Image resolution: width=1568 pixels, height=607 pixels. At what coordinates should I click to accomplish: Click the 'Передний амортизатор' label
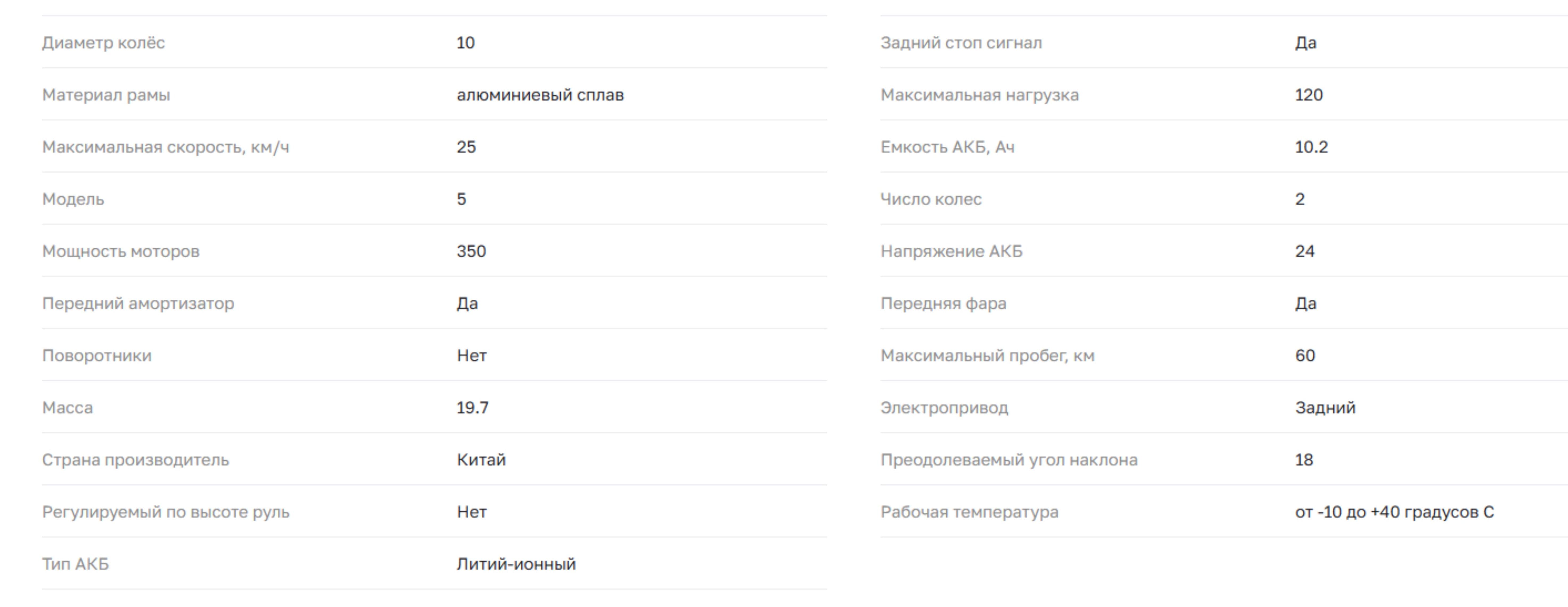[138, 303]
